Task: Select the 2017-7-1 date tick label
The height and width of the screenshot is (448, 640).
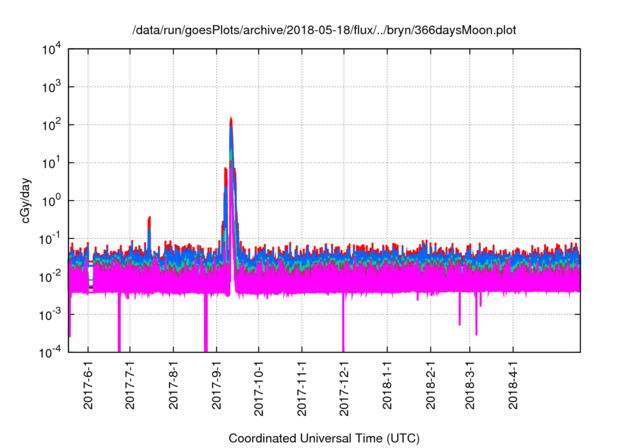Action: pos(130,385)
